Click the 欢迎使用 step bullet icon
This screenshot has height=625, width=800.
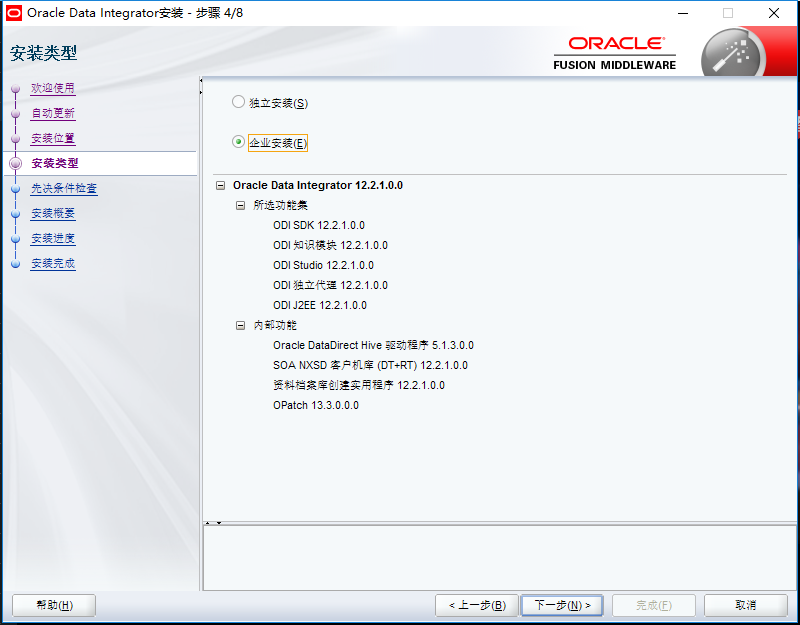coord(16,89)
